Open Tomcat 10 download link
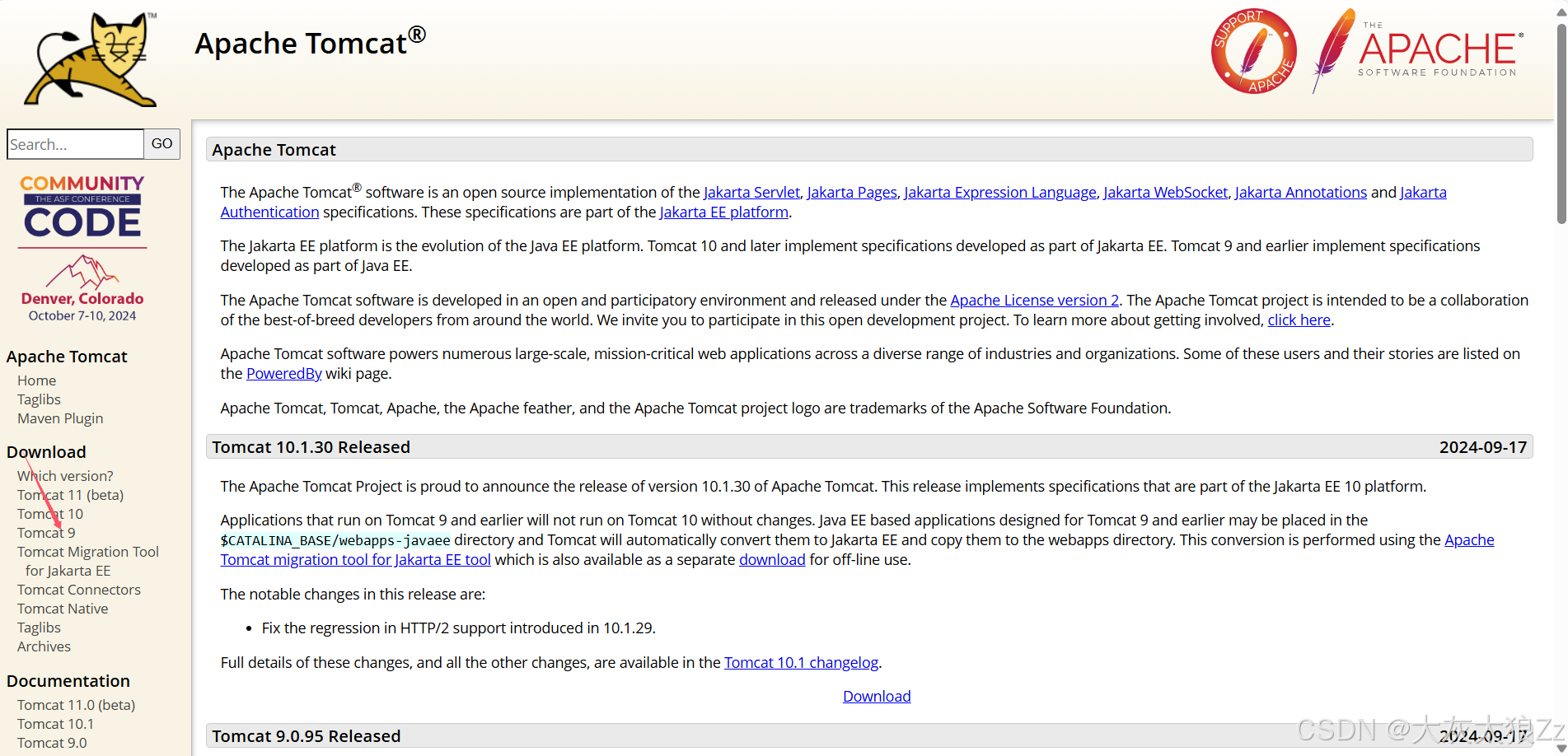1568x756 pixels. 50,514
